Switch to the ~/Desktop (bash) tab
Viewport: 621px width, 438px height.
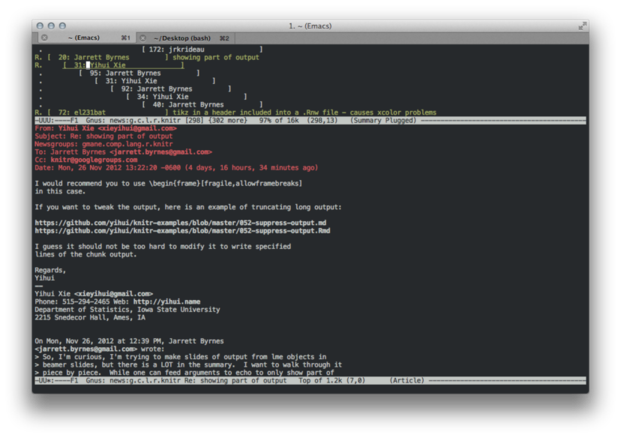click(190, 38)
